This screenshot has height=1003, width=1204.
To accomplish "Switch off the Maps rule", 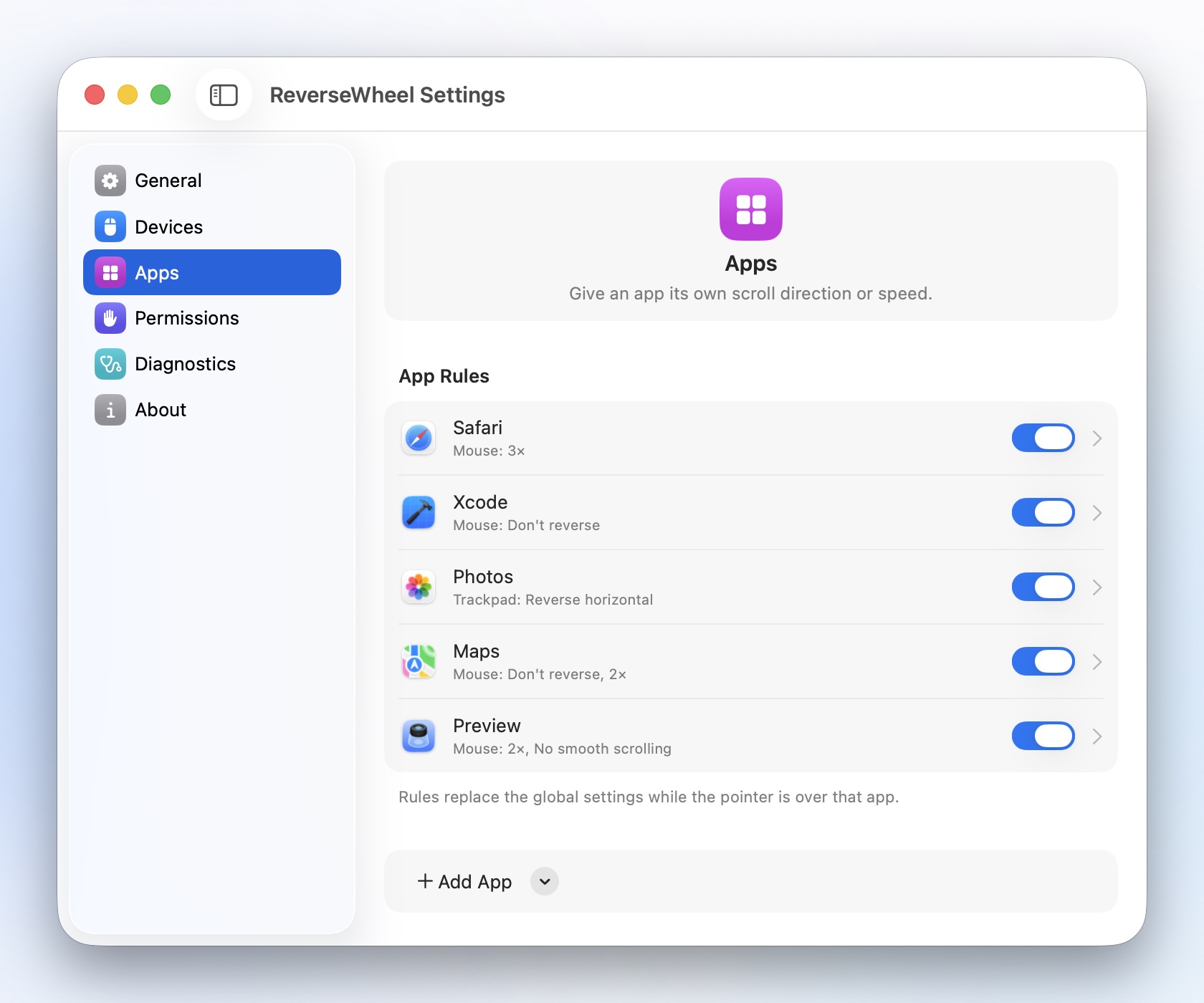I will (x=1043, y=661).
